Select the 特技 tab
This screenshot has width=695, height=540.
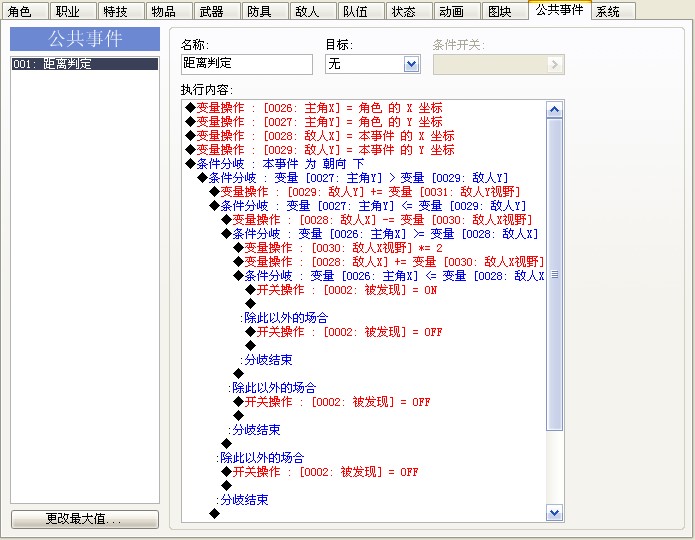point(121,11)
